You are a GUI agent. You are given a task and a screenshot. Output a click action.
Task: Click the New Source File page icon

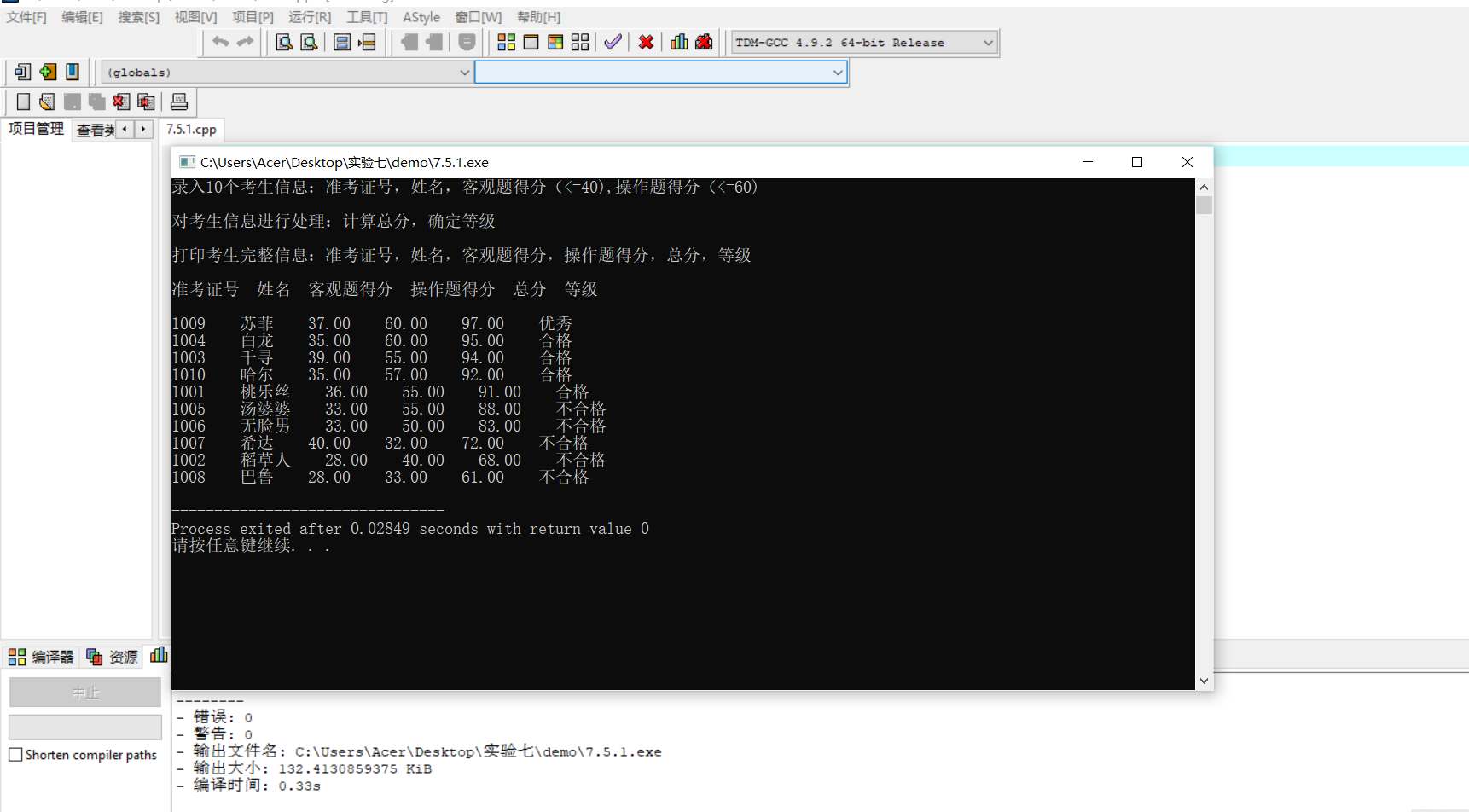pos(23,101)
